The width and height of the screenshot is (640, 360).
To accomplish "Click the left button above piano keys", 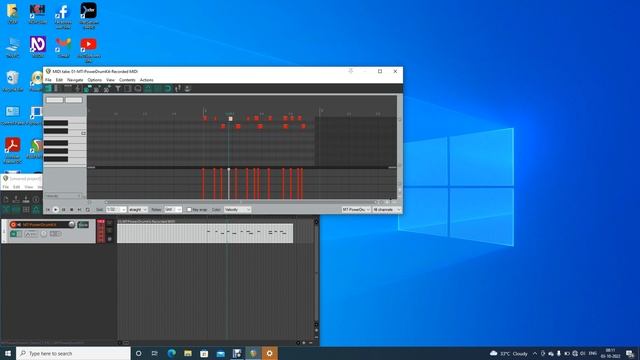I will [55, 100].
